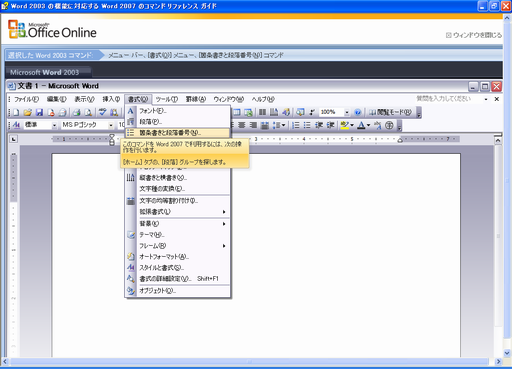This screenshot has width=512, height=369.
Task: Click the Phonetic Guide icon
Action: click(377, 125)
